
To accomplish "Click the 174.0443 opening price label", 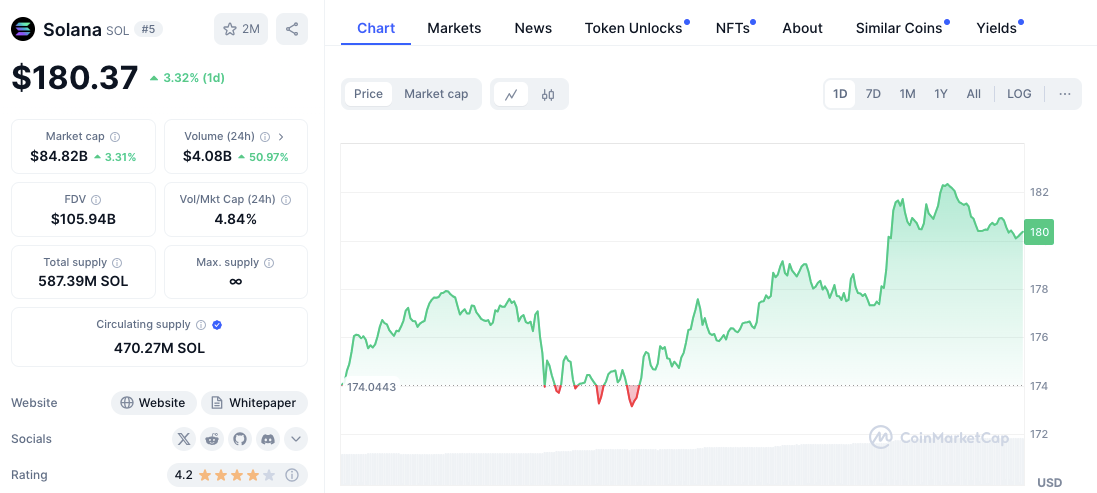I will (370, 387).
